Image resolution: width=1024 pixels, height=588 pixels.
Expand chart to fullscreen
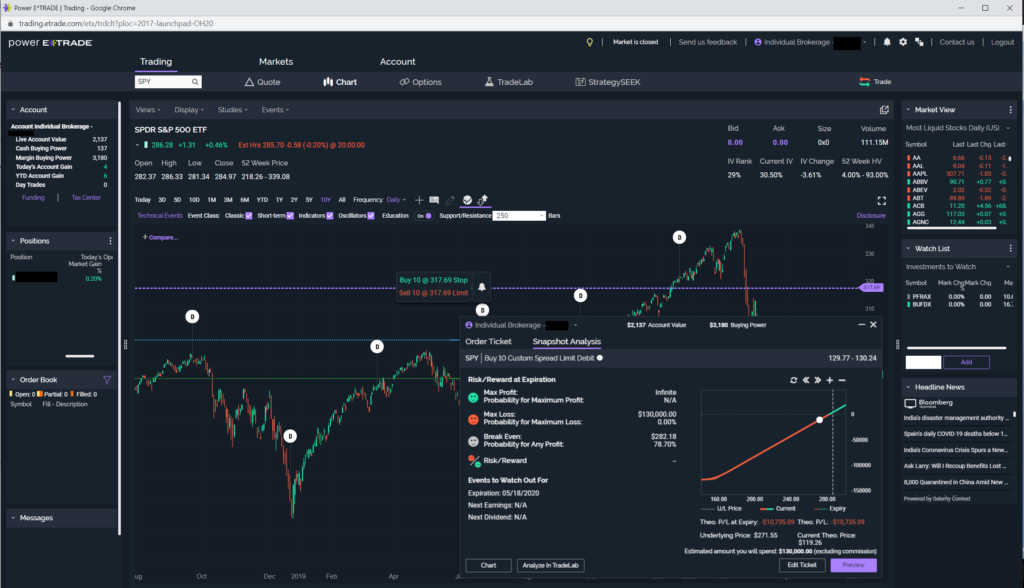click(x=882, y=201)
